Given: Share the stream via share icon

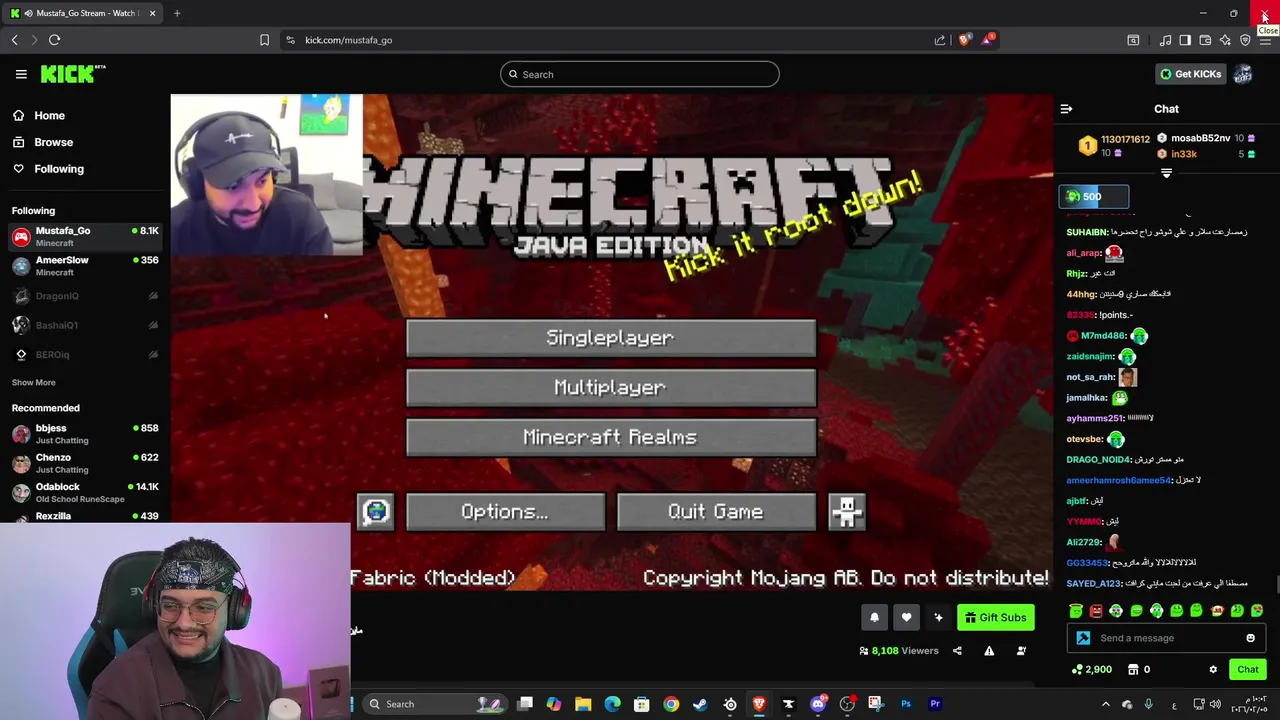Looking at the screenshot, I should 957,651.
